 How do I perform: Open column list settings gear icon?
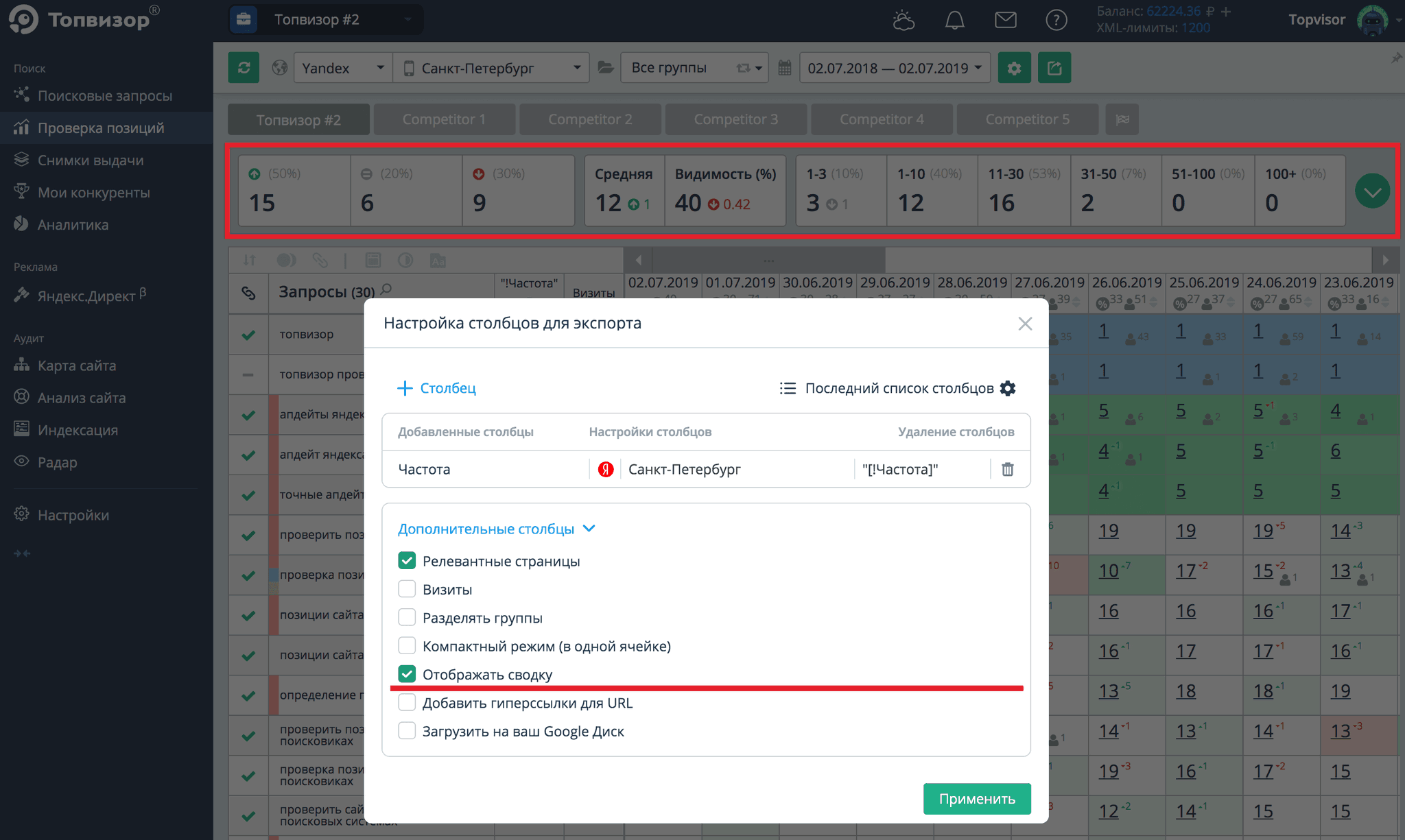click(x=1008, y=388)
